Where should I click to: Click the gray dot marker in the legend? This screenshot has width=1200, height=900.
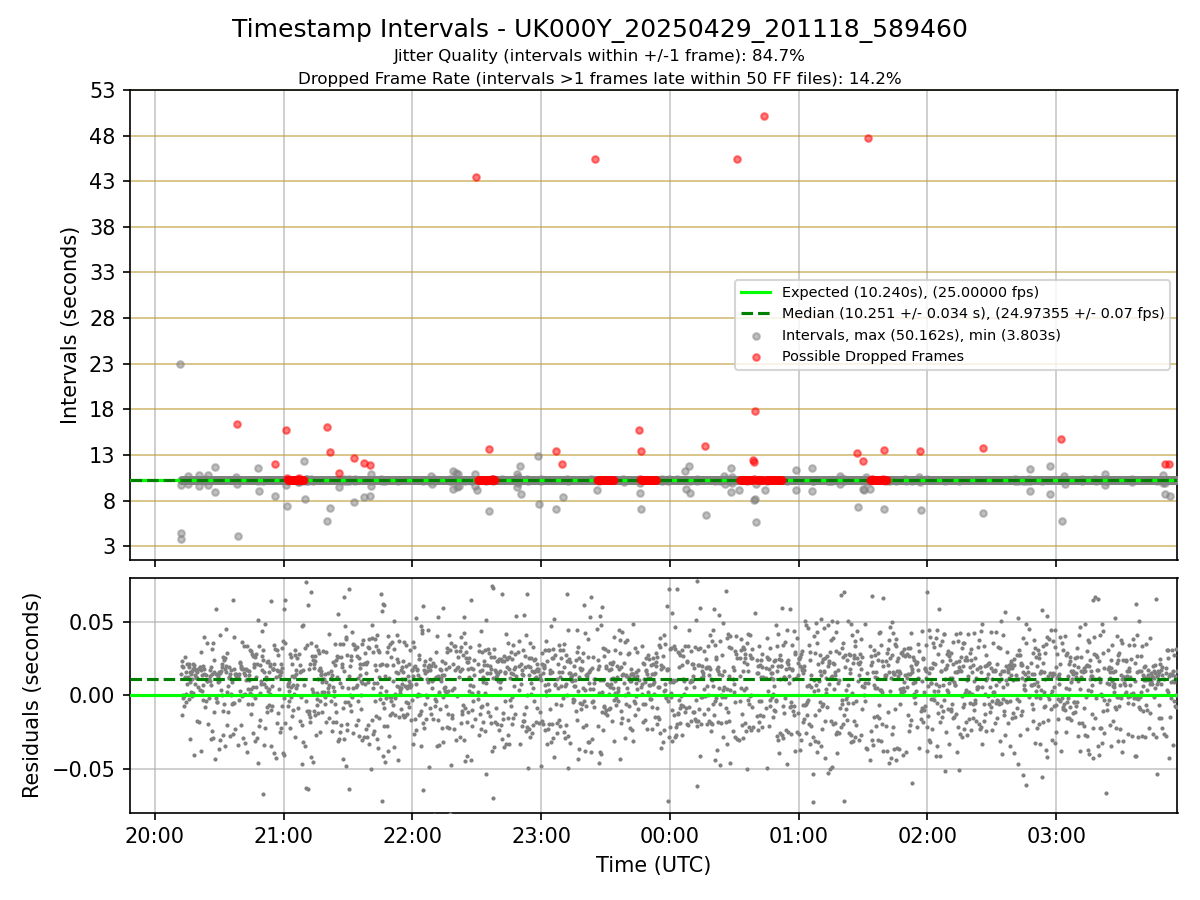[757, 335]
